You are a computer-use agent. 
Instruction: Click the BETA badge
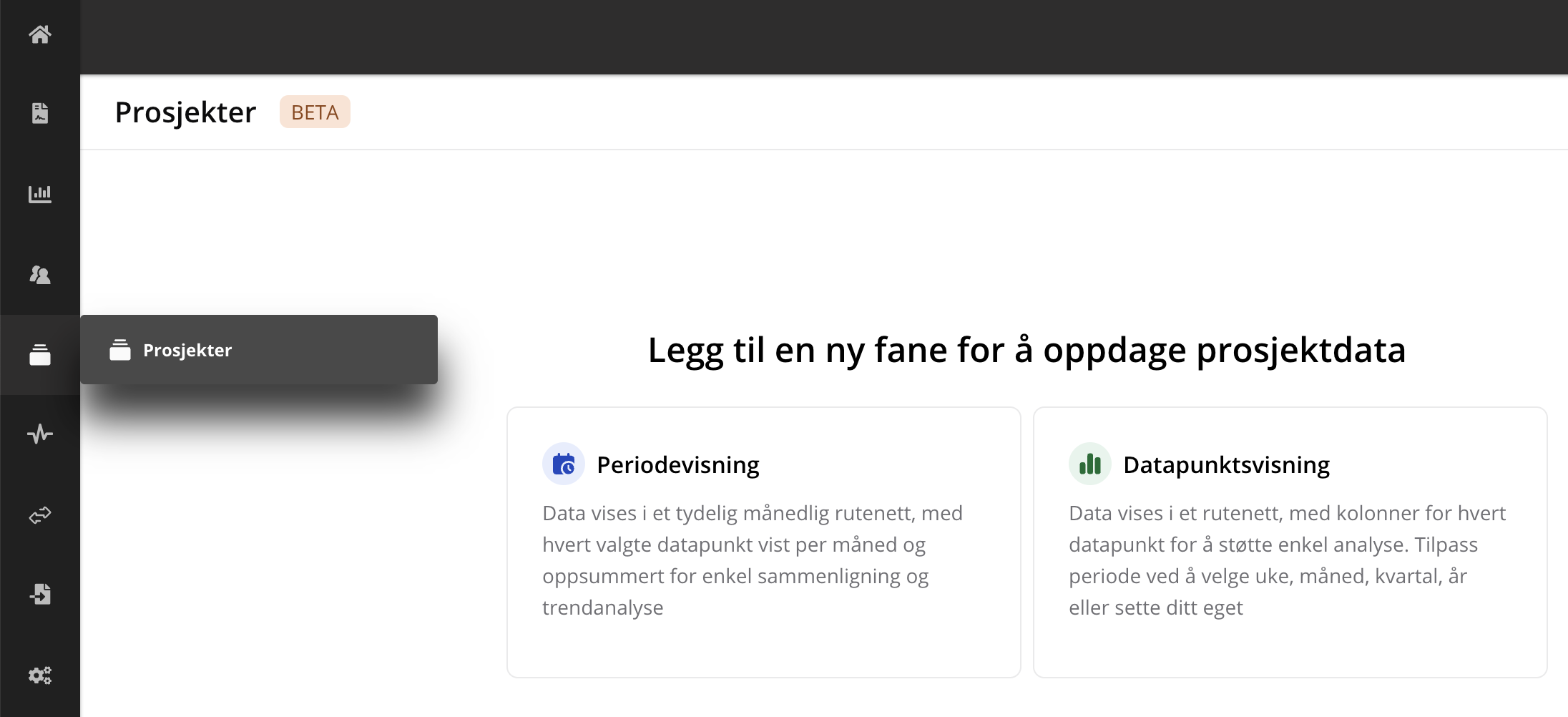[x=315, y=112]
